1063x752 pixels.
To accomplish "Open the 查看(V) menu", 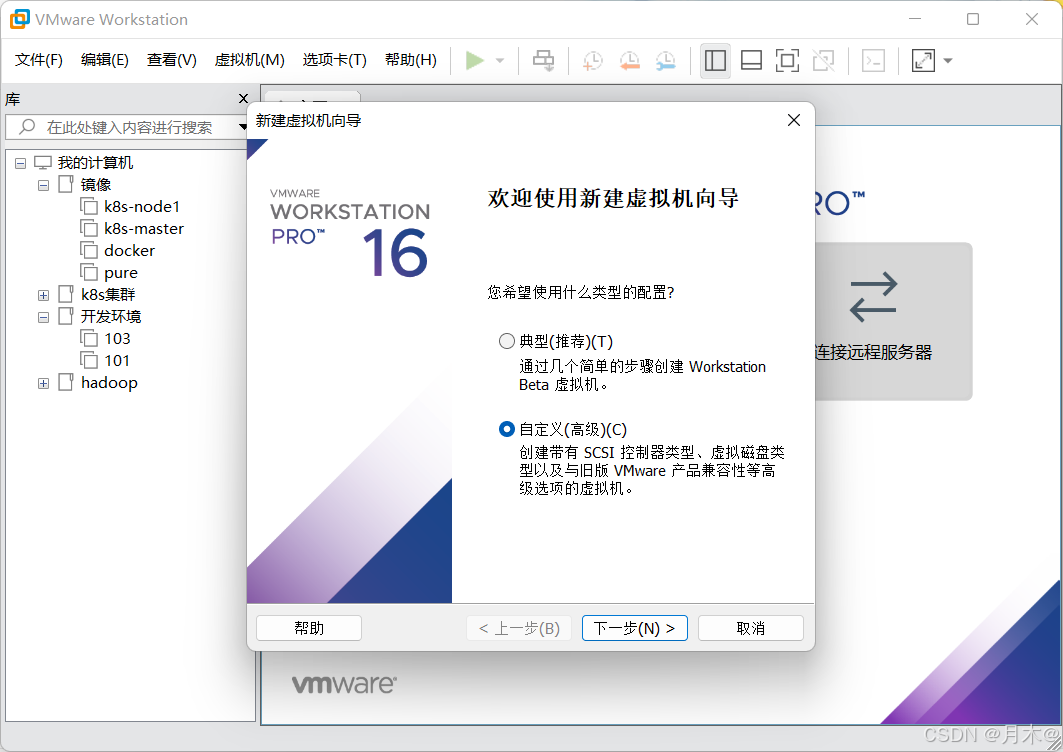I will click(172, 60).
